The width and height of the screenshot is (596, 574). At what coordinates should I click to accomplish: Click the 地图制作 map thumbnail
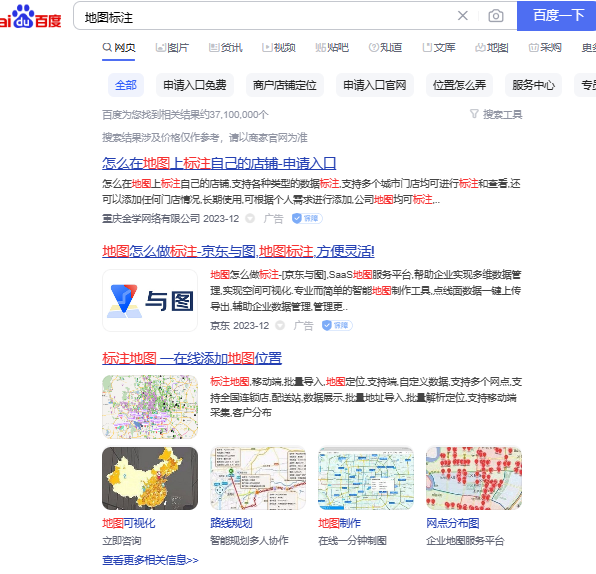point(366,478)
